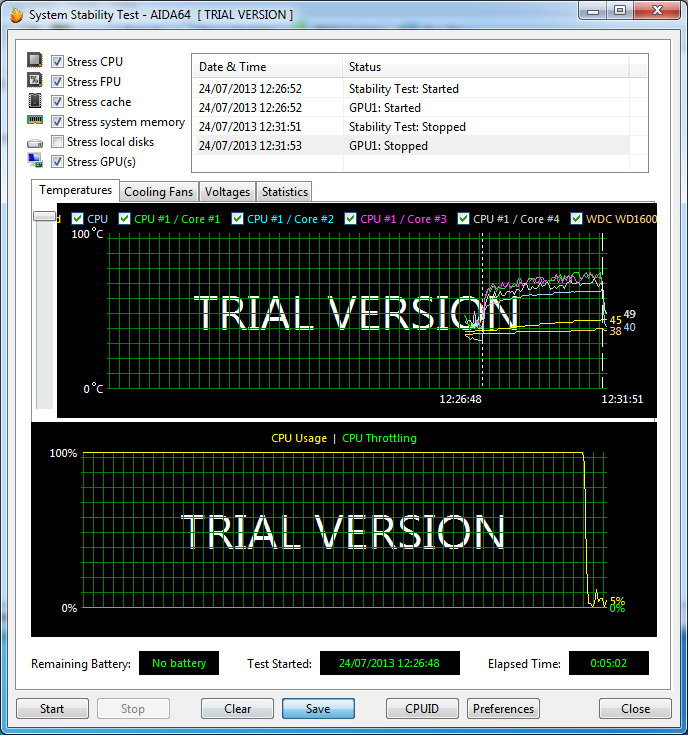Click the monitor icon beside Stress GPU(s)
688x735 pixels.
coord(35,161)
